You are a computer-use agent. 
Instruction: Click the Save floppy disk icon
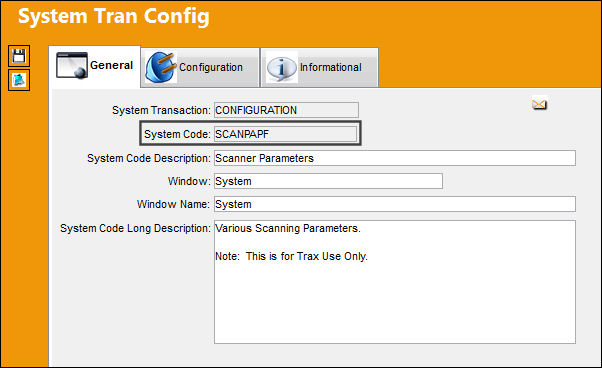(x=19, y=56)
